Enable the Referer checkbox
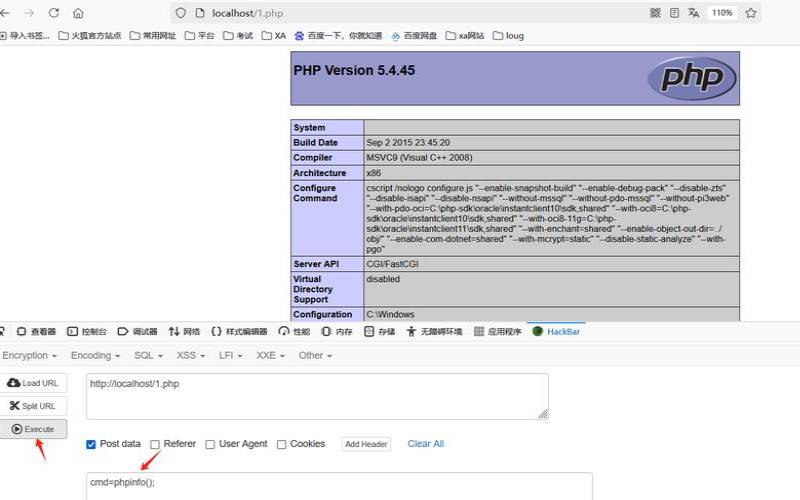Image resolution: width=800 pixels, height=500 pixels. (155, 444)
